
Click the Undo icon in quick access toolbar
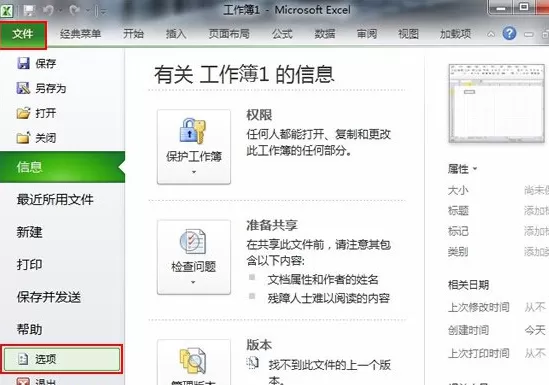48,10
